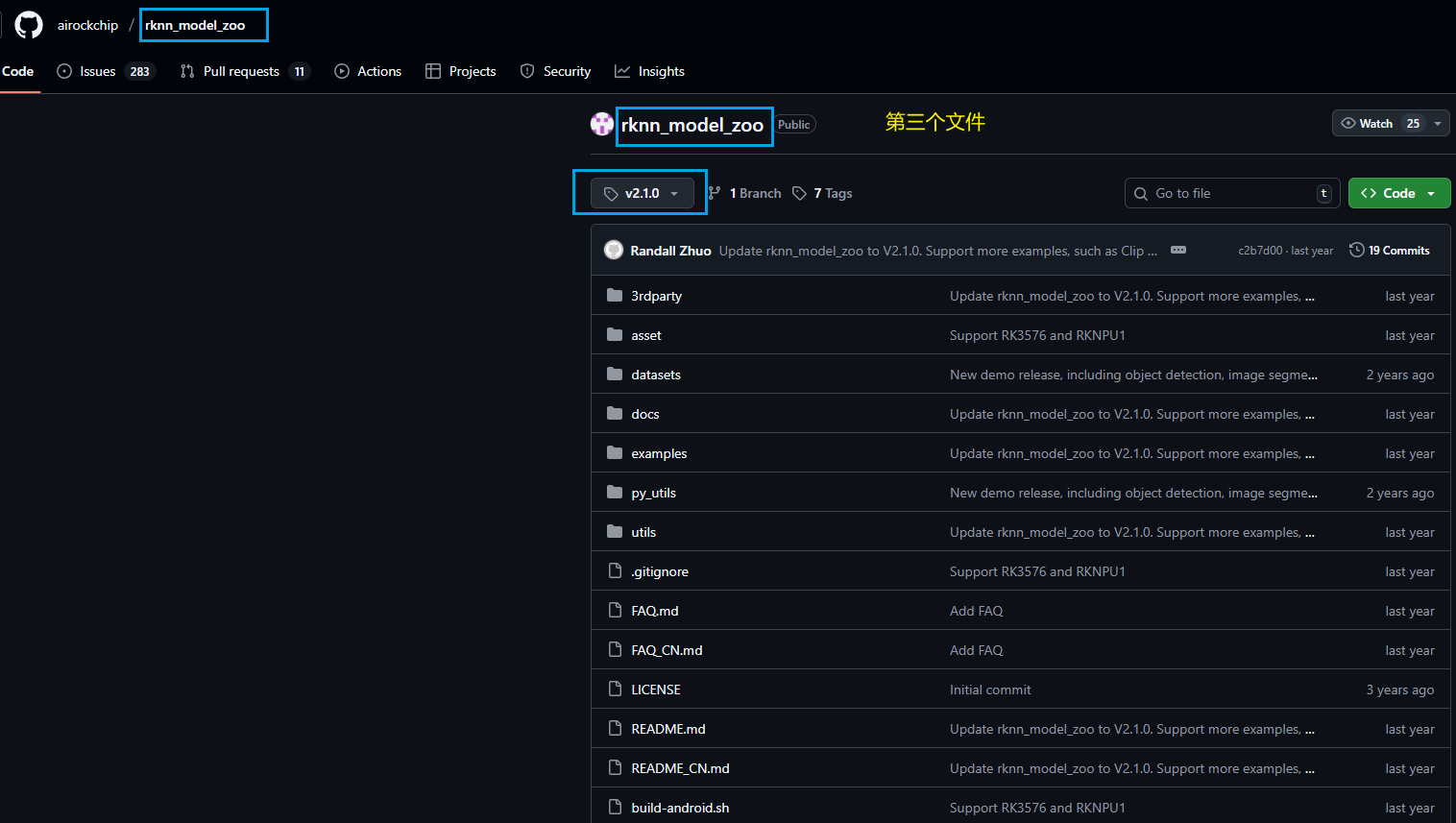Click the folder icon beside utils
This screenshot has width=1456, height=823.
[615, 531]
